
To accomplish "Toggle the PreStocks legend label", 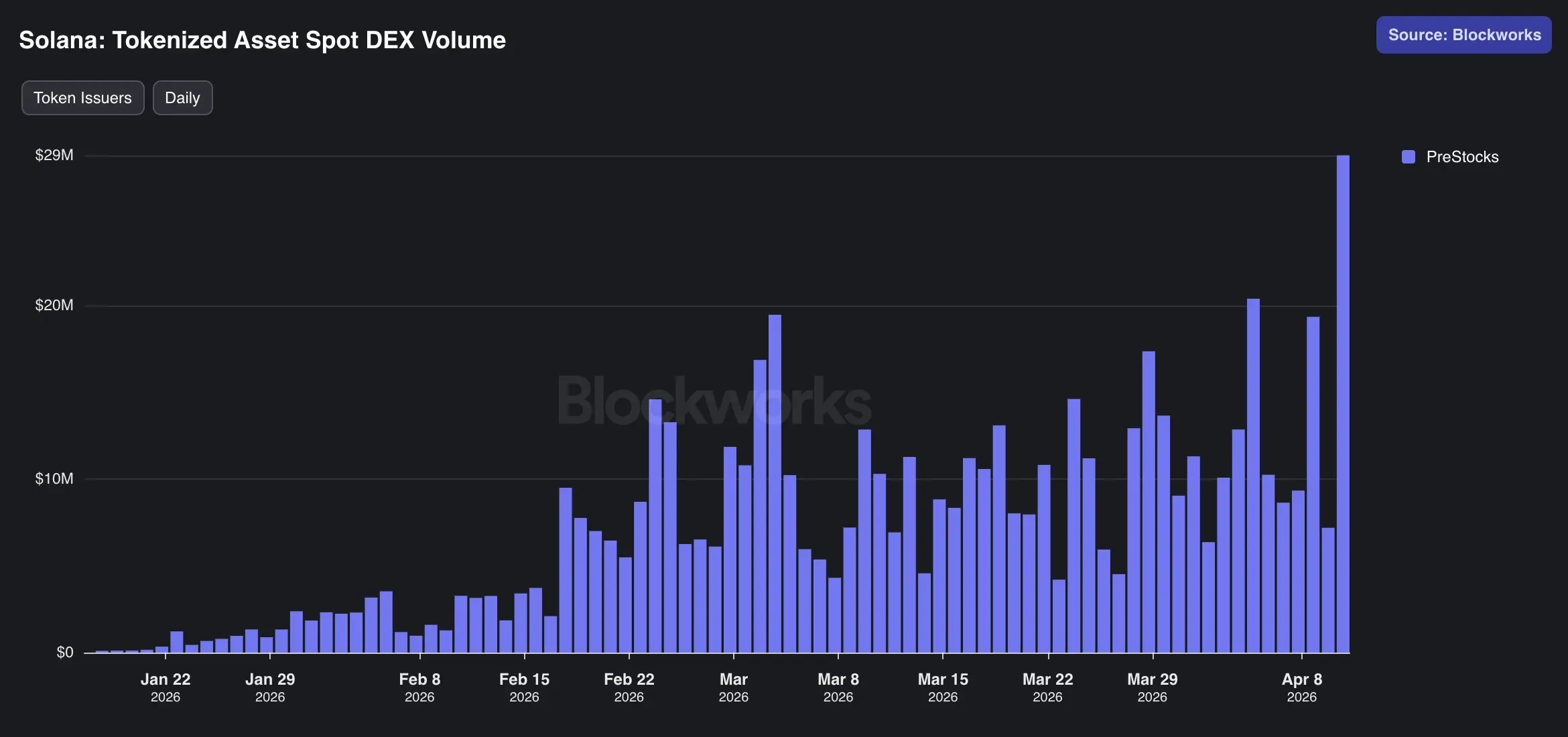I will (x=1462, y=157).
